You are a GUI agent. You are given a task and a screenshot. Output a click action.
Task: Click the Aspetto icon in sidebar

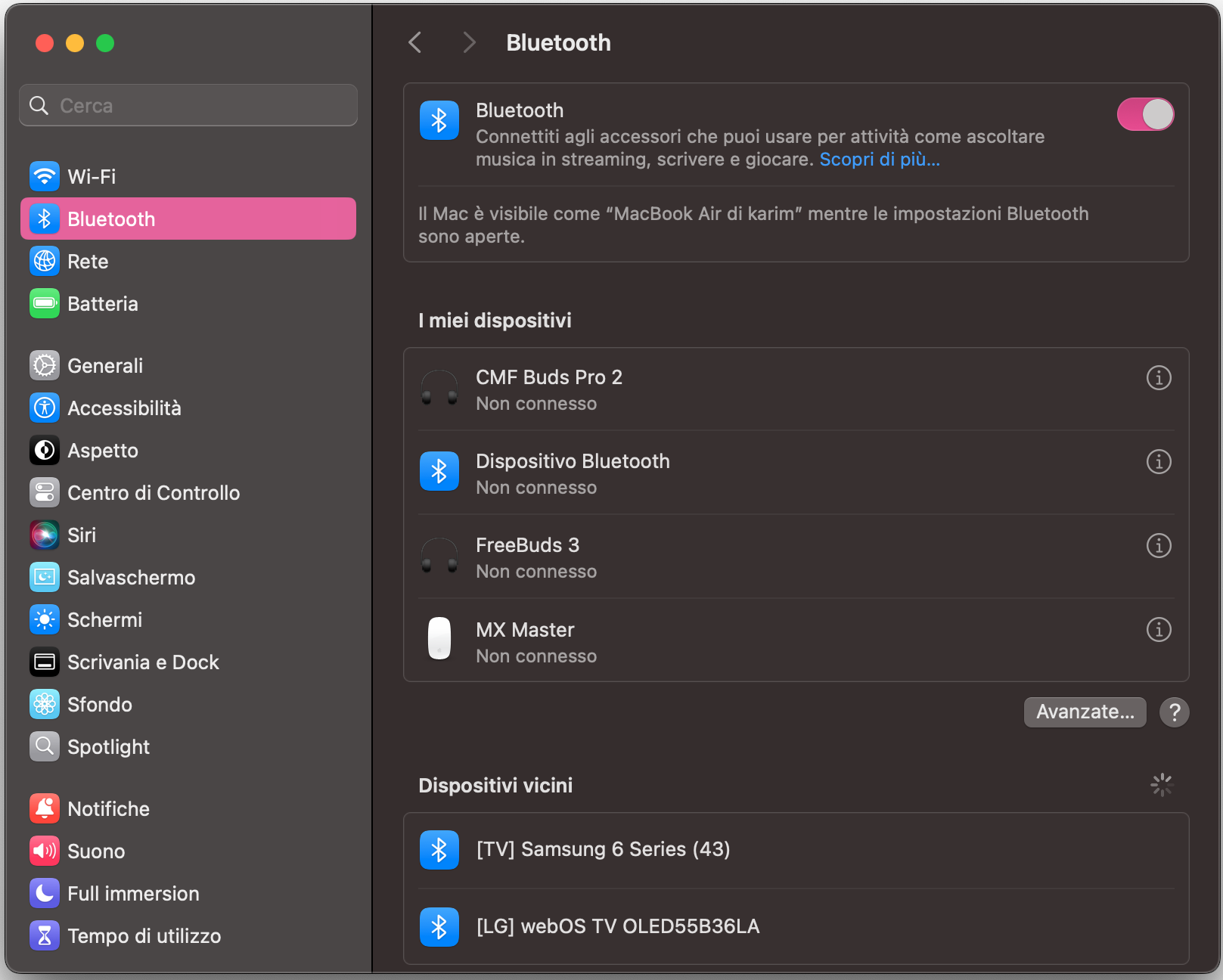coord(45,450)
